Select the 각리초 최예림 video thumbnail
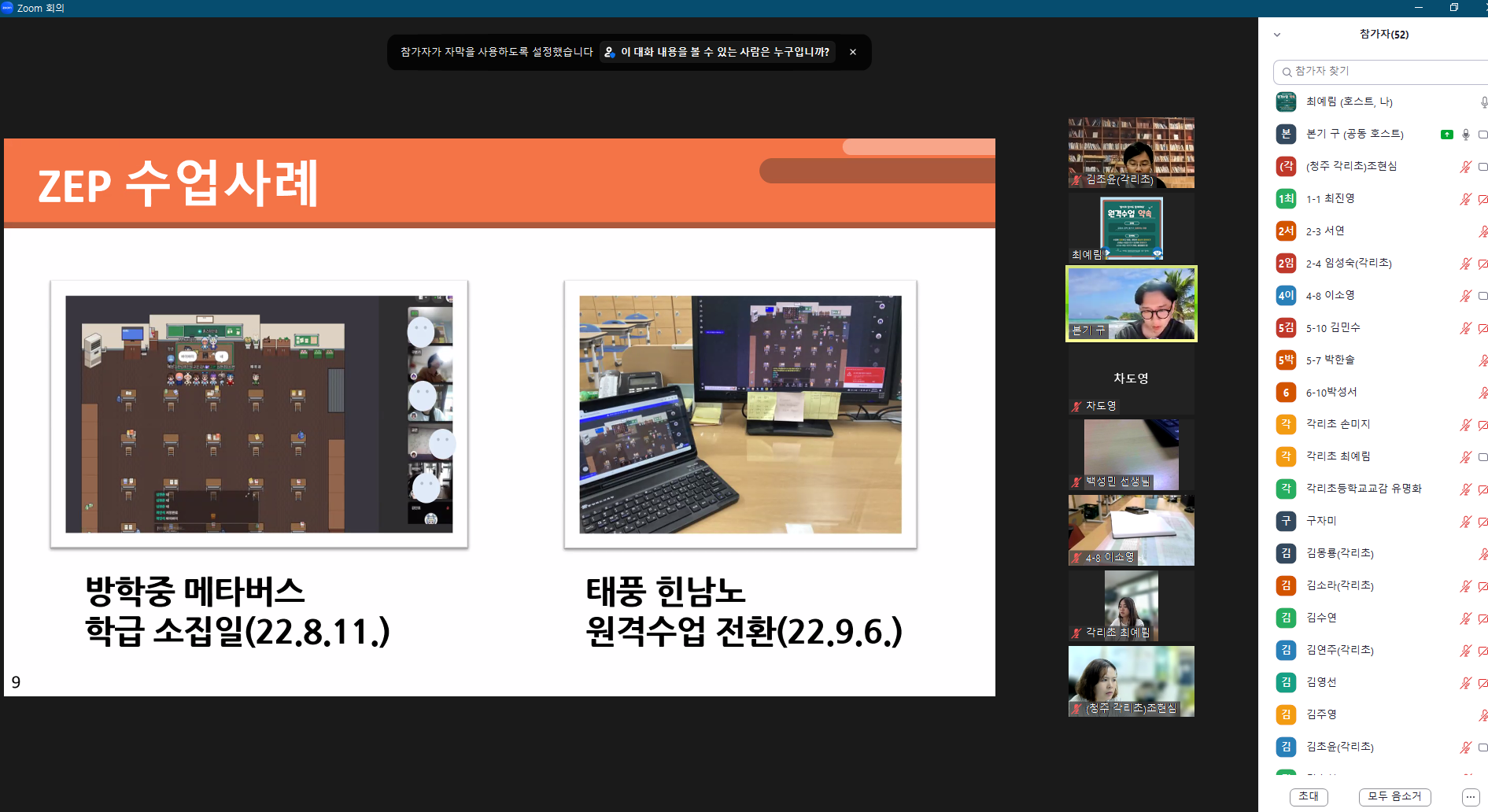 coord(1131,606)
